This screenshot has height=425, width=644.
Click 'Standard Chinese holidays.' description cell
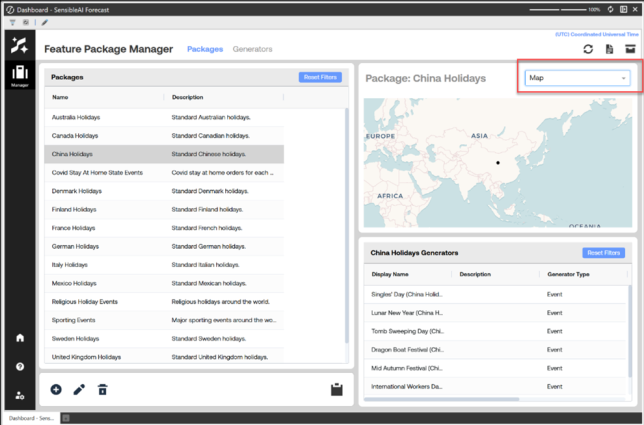tap(209, 154)
